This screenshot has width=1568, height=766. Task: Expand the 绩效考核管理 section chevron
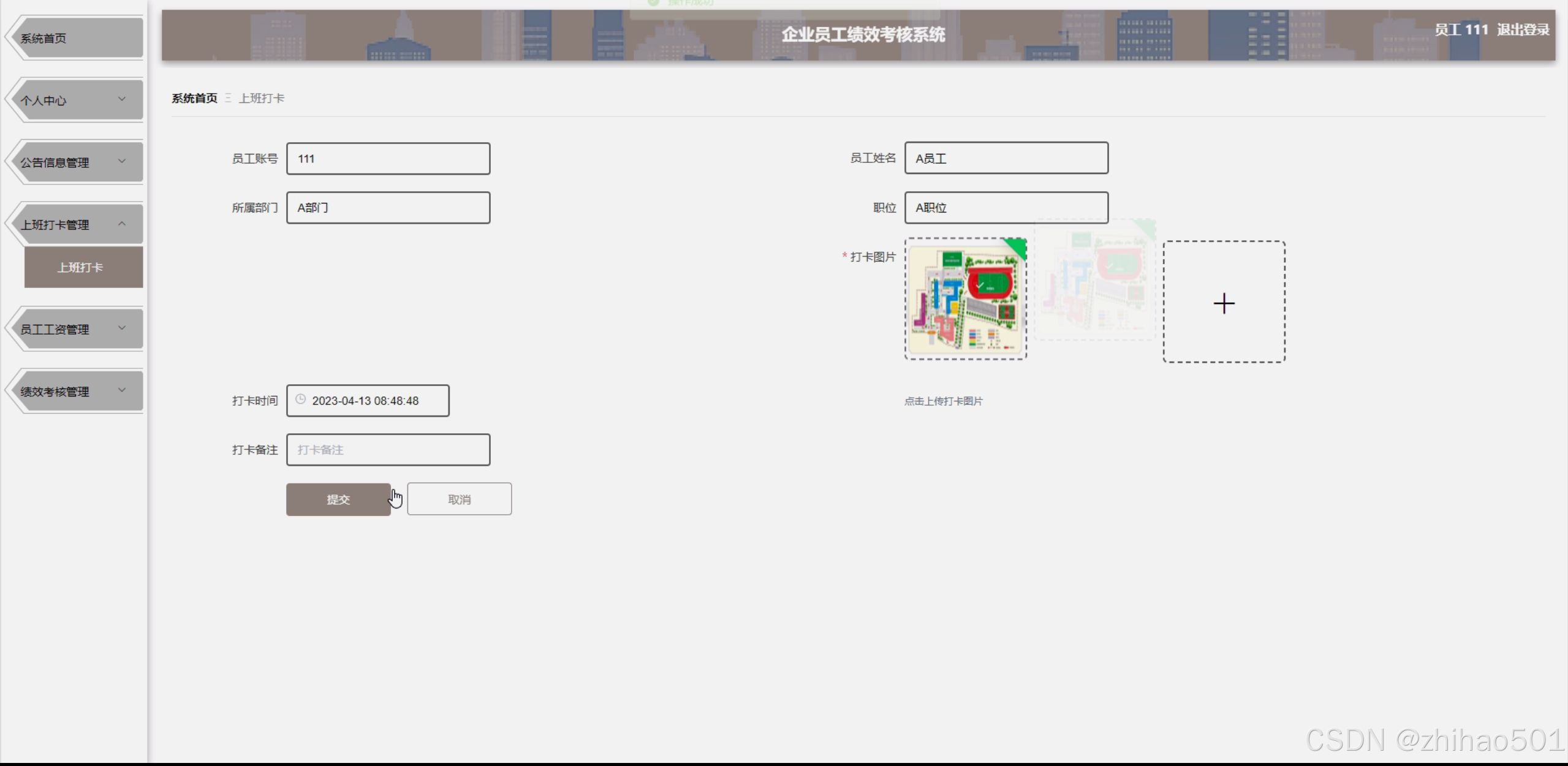coord(122,390)
